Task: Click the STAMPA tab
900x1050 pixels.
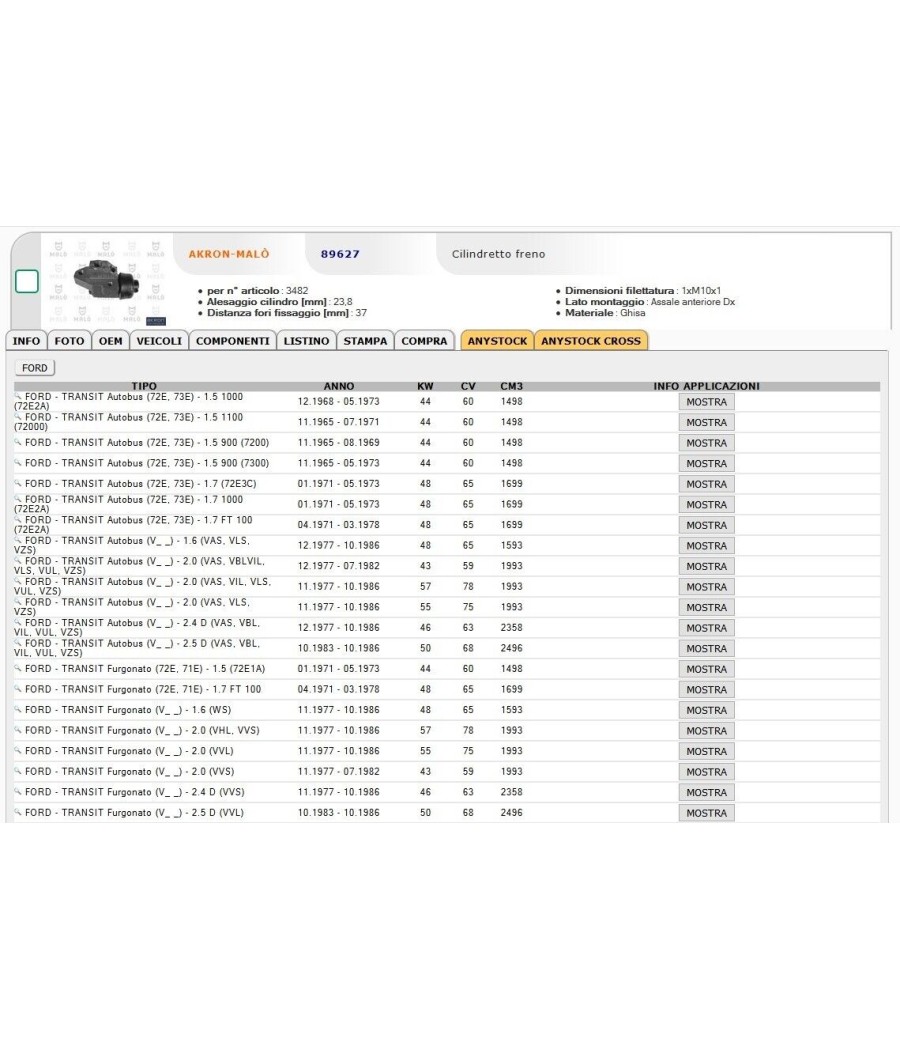Action: (365, 341)
